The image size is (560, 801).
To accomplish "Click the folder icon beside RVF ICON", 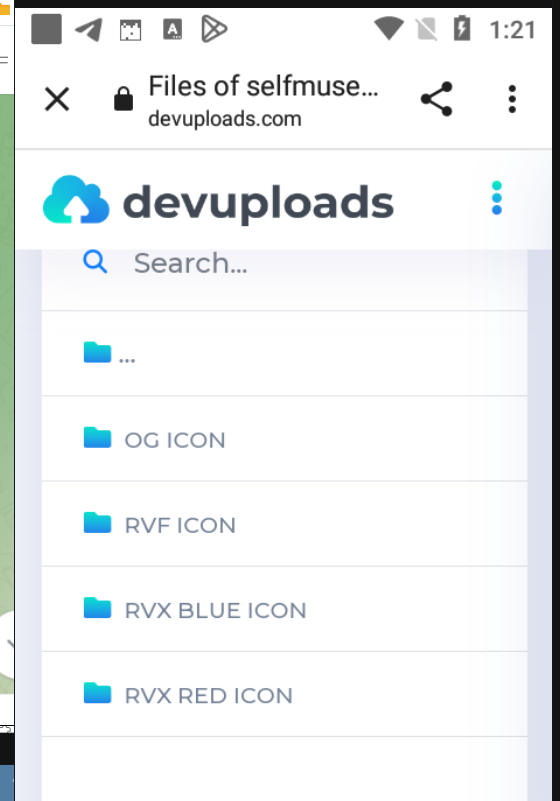I will pos(97,523).
